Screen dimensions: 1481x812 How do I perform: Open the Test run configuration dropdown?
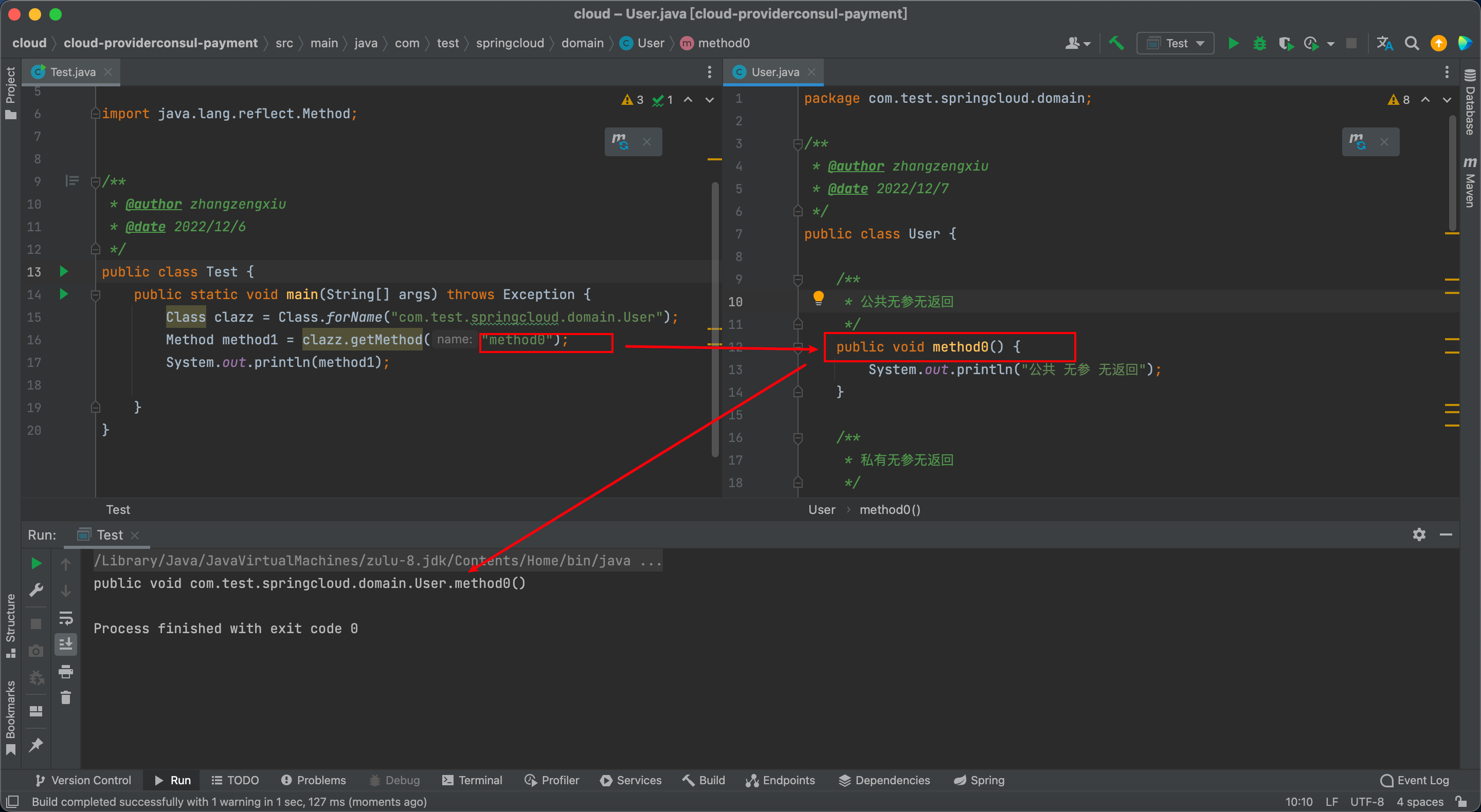[1175, 43]
